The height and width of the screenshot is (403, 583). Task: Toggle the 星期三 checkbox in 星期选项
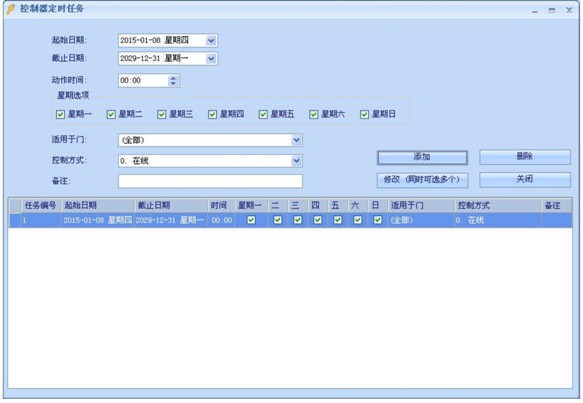161,115
